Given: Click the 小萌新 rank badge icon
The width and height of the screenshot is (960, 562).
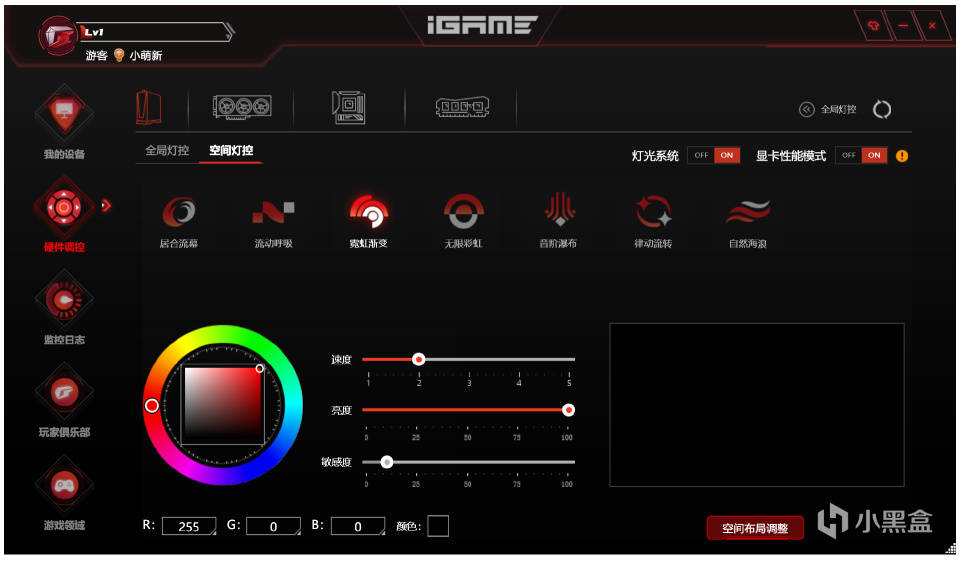Looking at the screenshot, I should pyautogui.click(x=119, y=55).
